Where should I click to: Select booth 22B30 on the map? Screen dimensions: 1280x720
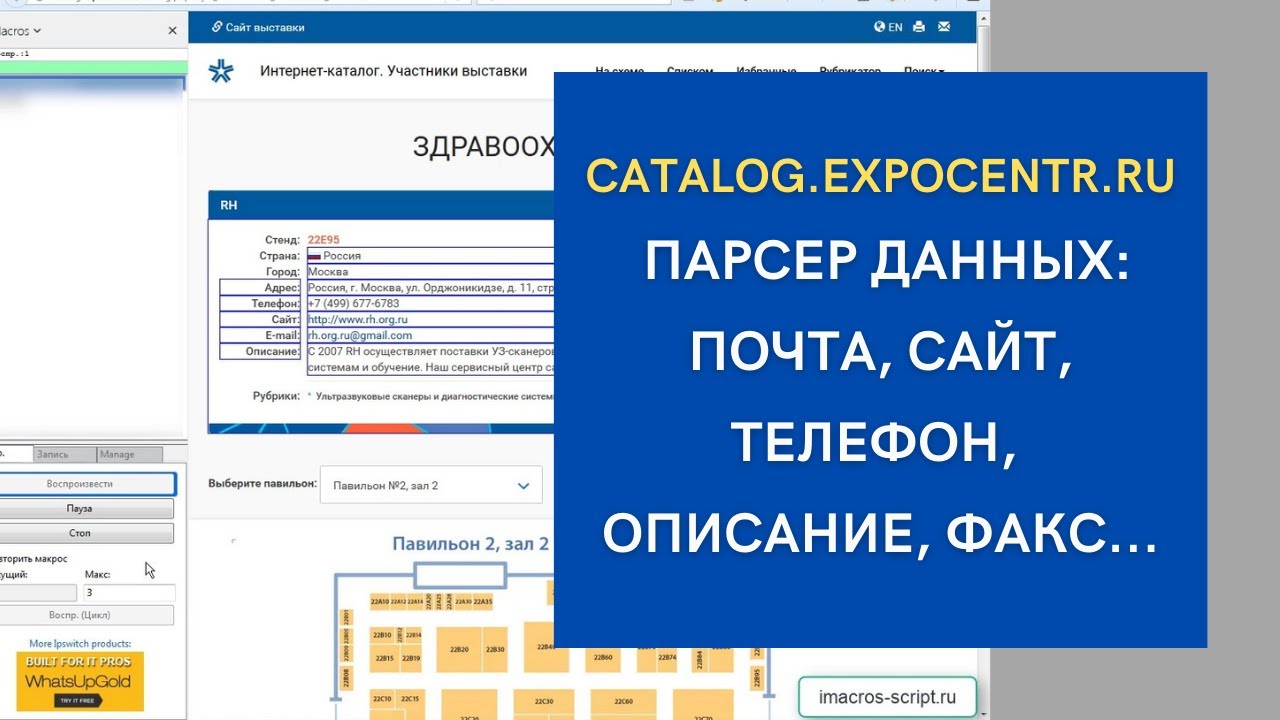click(496, 649)
